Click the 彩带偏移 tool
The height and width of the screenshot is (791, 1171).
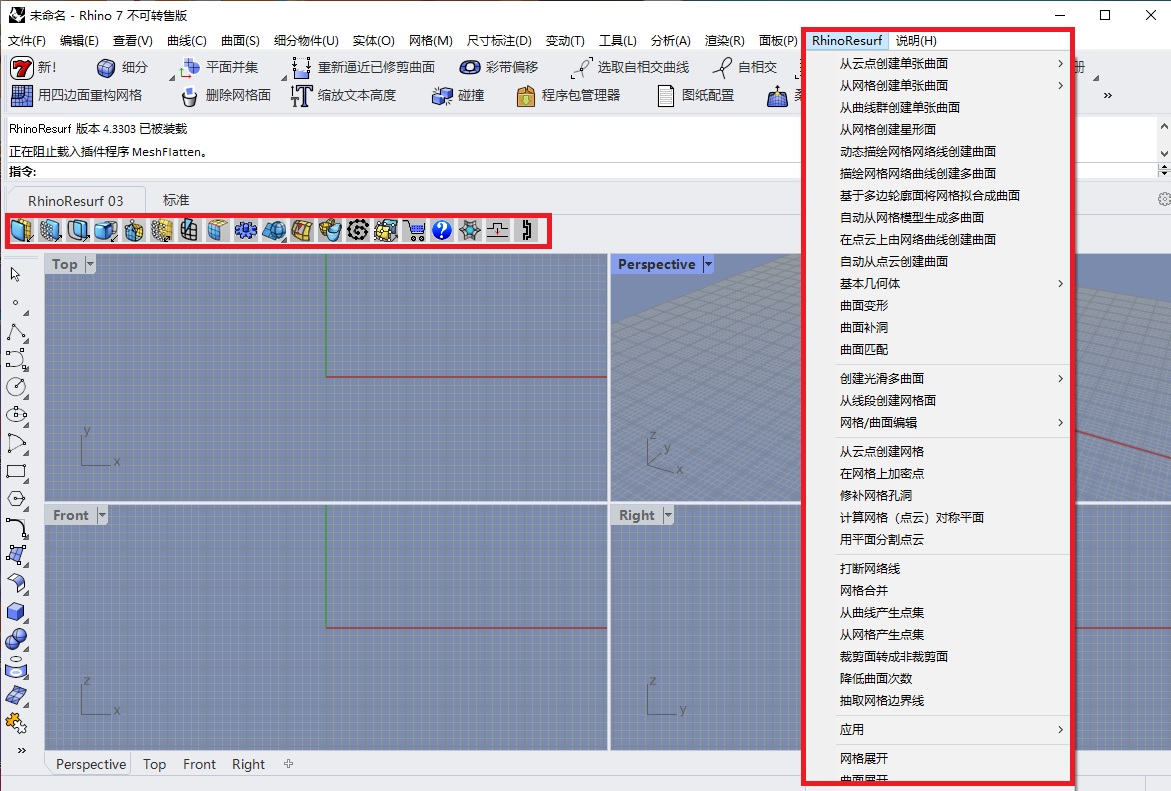(x=499, y=67)
